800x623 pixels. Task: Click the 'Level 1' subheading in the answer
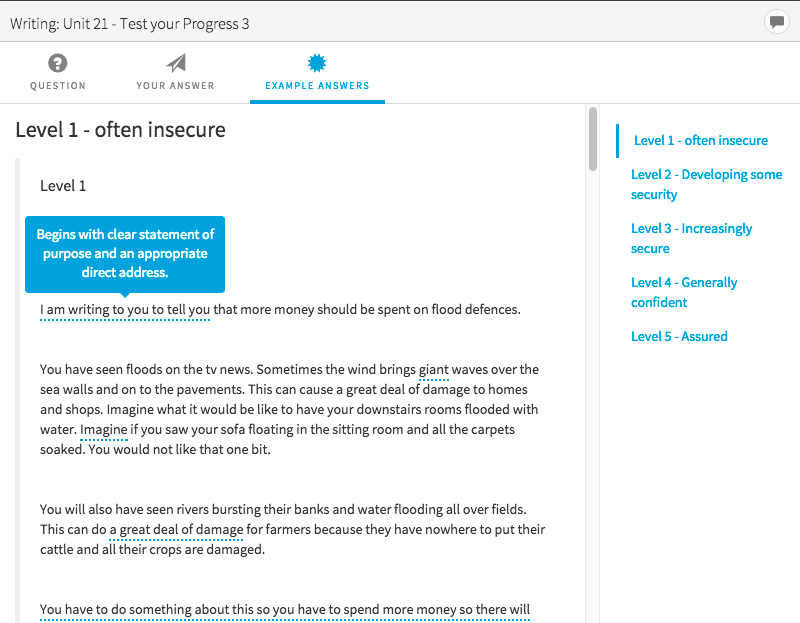63,186
